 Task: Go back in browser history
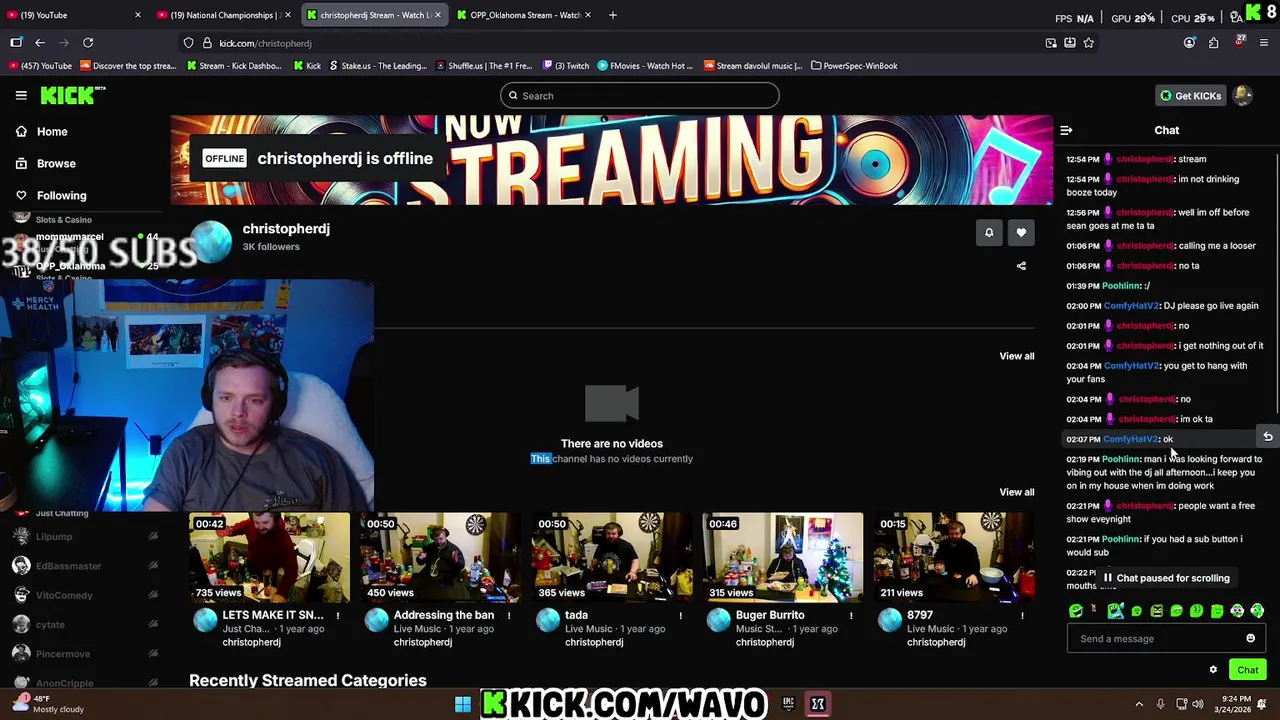[x=40, y=43]
